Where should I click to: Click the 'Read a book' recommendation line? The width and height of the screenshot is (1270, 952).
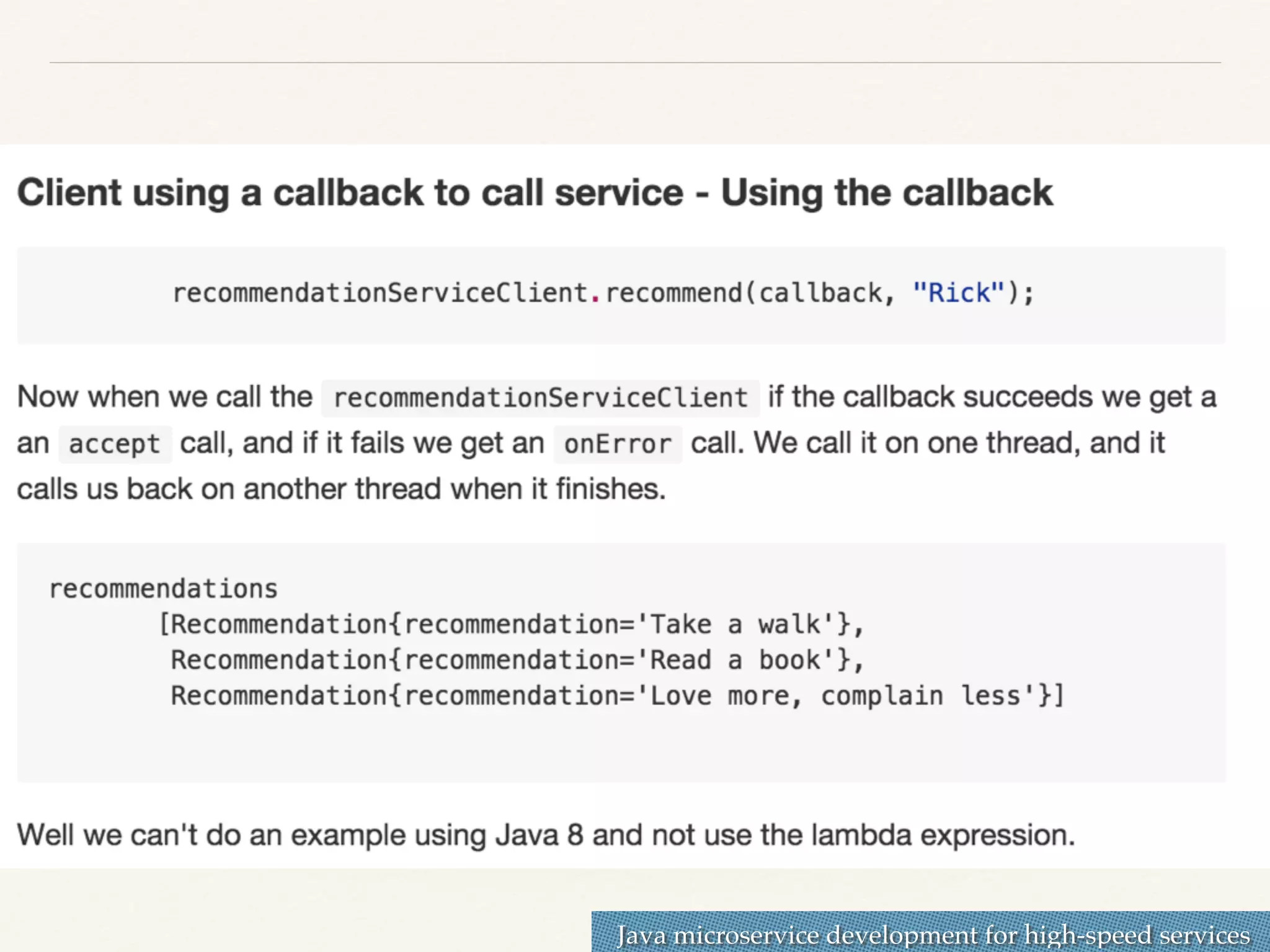click(517, 660)
